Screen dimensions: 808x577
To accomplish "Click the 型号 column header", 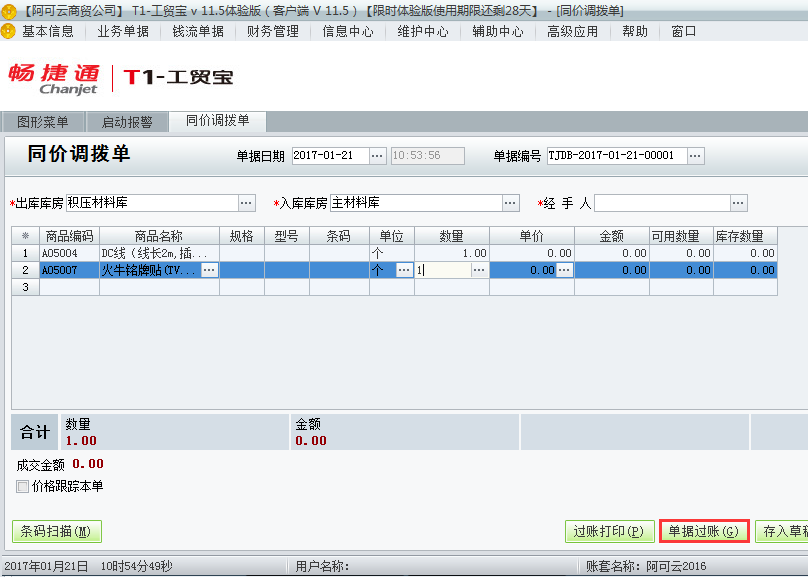I will pos(287,236).
